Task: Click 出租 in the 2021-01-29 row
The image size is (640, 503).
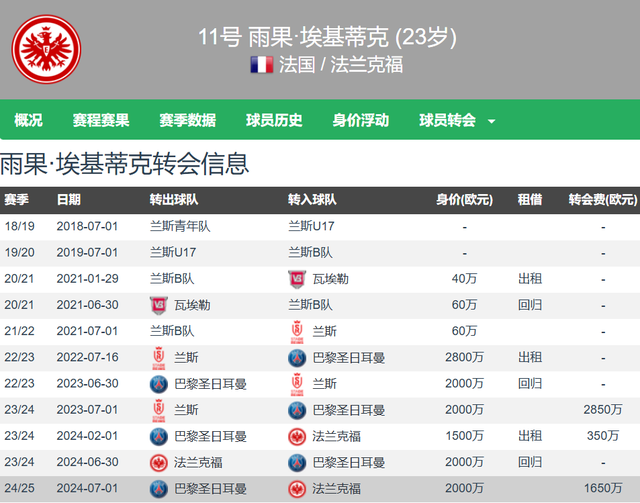Action: click(530, 279)
